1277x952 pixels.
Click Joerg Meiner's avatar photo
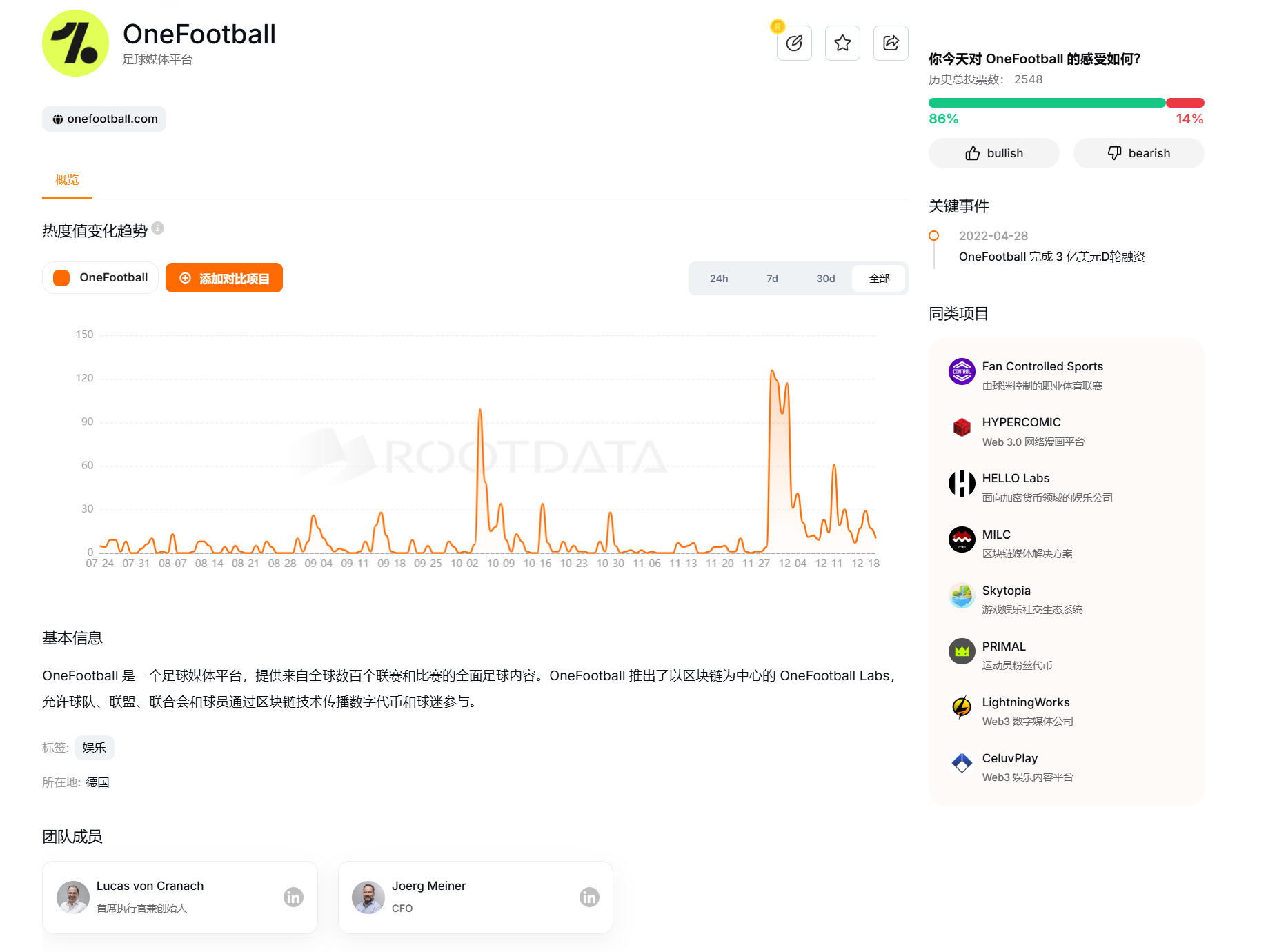click(x=368, y=897)
